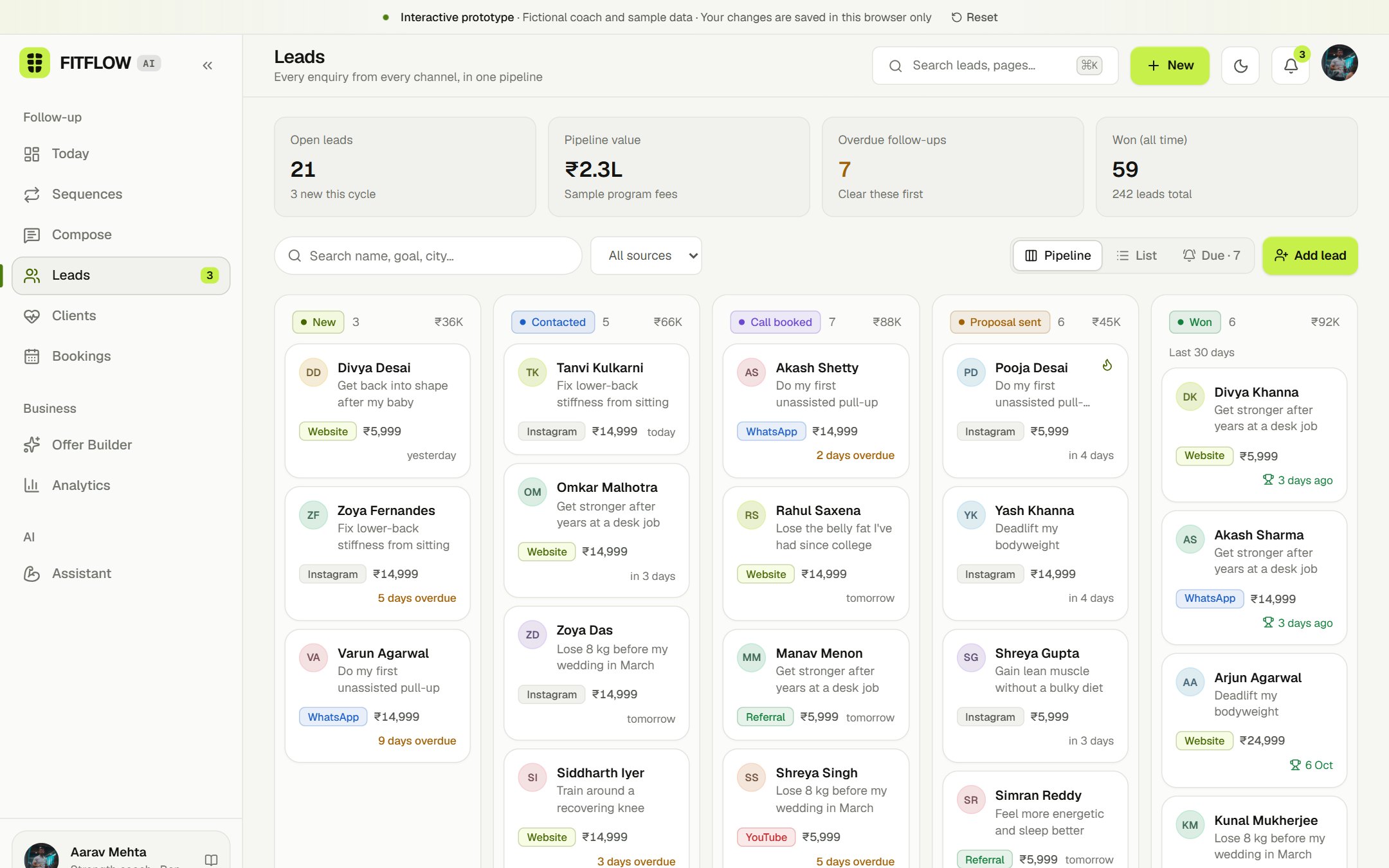This screenshot has height=868, width=1389.
Task: Click the book icon beside Aarav Mehta
Action: [x=211, y=860]
